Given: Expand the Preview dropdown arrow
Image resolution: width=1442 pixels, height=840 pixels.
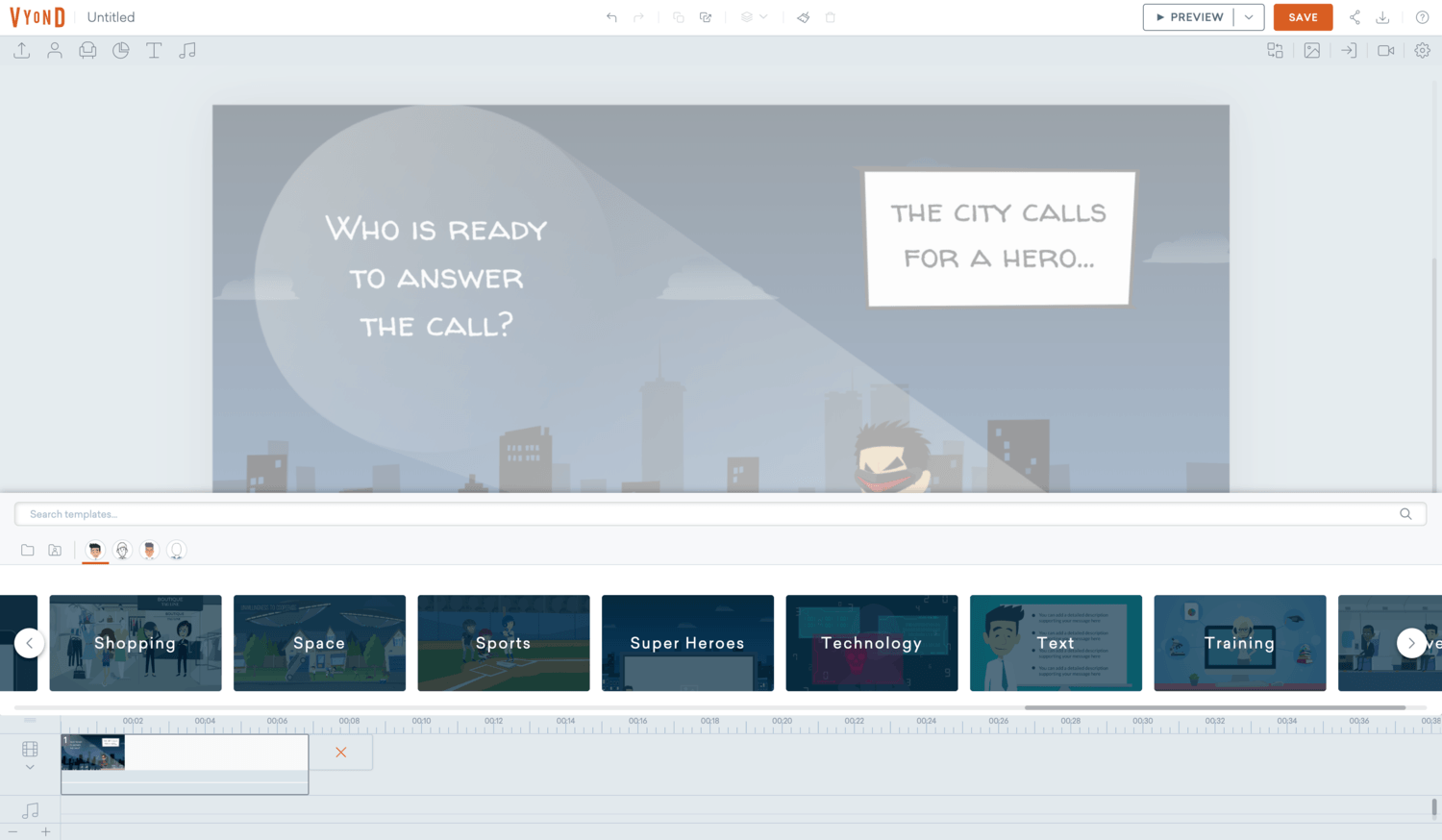Looking at the screenshot, I should (1249, 17).
